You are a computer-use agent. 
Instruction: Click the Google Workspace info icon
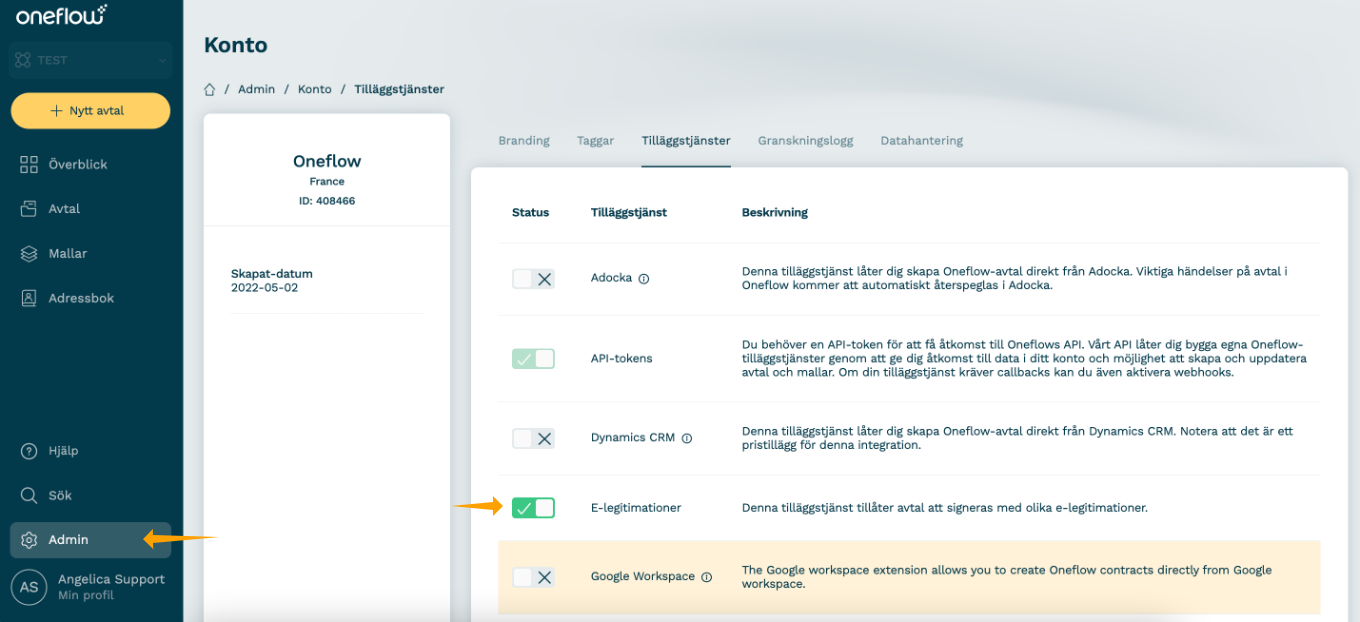(x=707, y=577)
